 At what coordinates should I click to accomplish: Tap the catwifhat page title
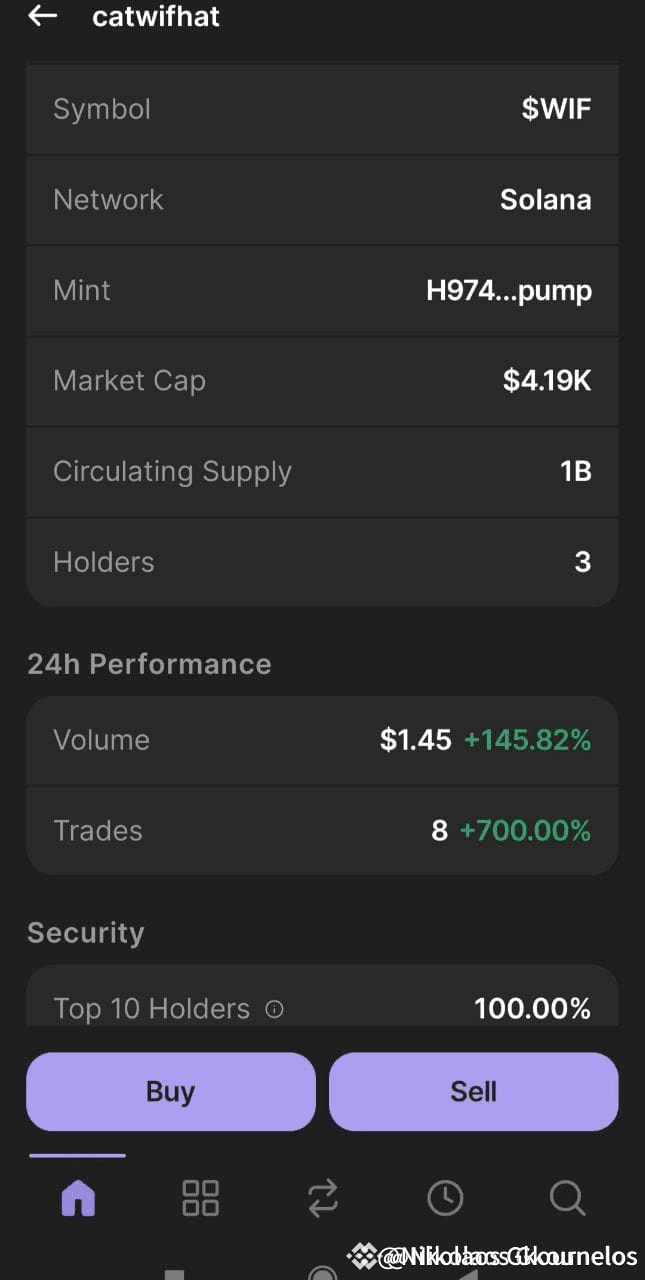(x=156, y=16)
